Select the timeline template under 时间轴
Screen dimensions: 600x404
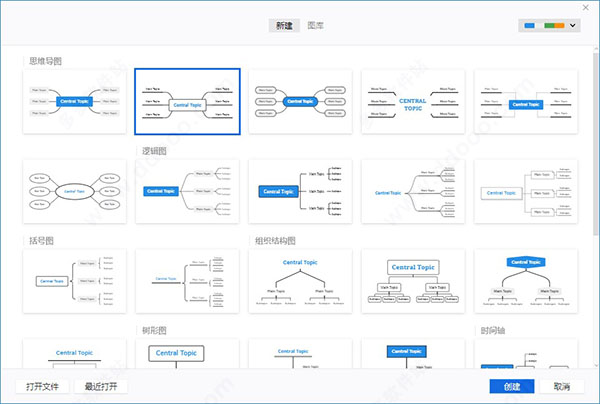click(526, 354)
